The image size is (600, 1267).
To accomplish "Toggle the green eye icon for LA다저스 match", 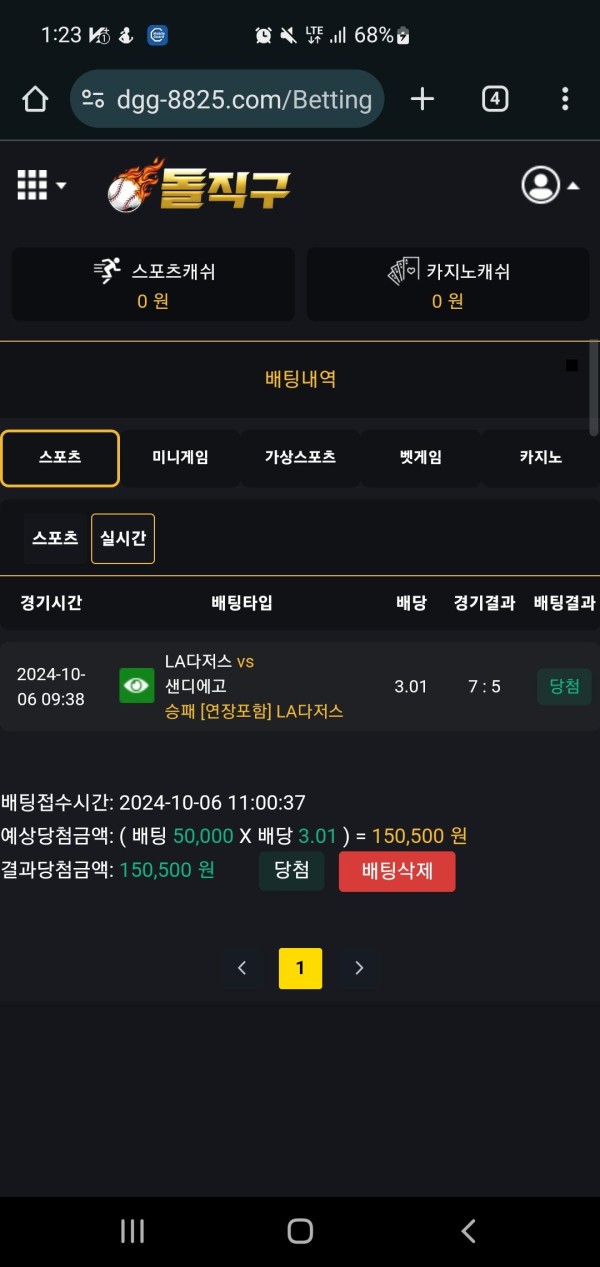I will (137, 686).
